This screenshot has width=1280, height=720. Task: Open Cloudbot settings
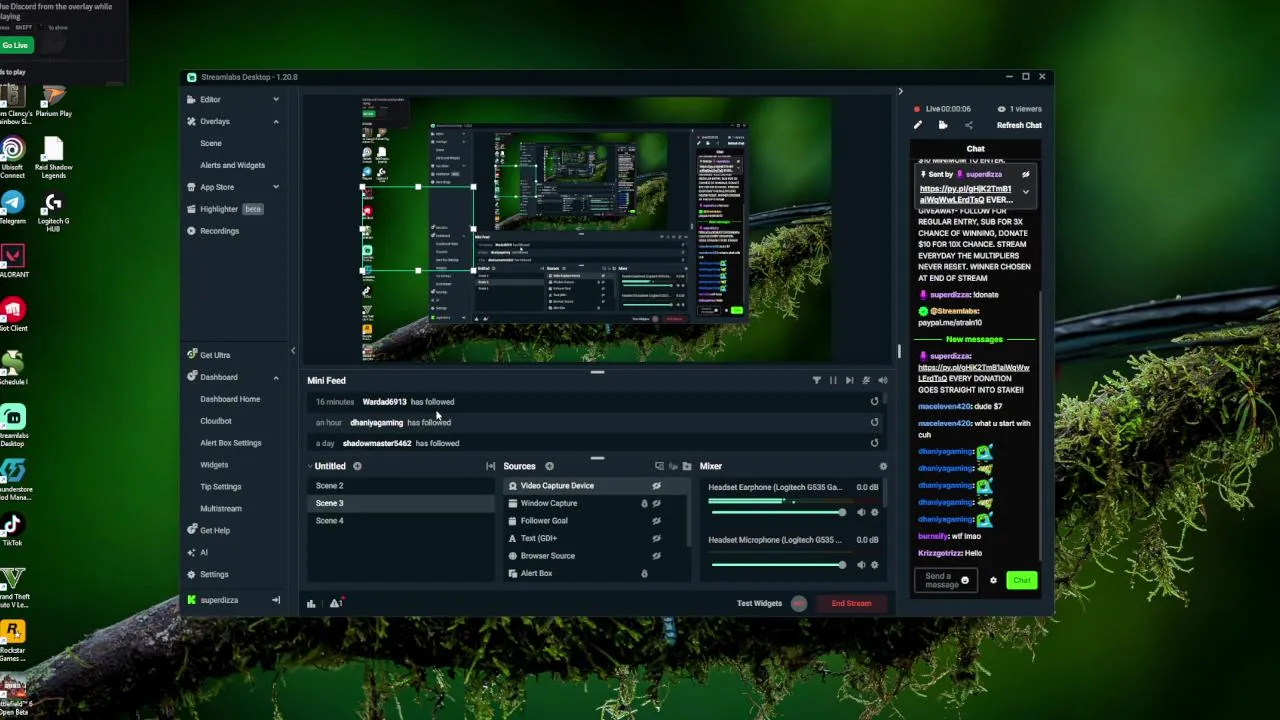point(216,421)
